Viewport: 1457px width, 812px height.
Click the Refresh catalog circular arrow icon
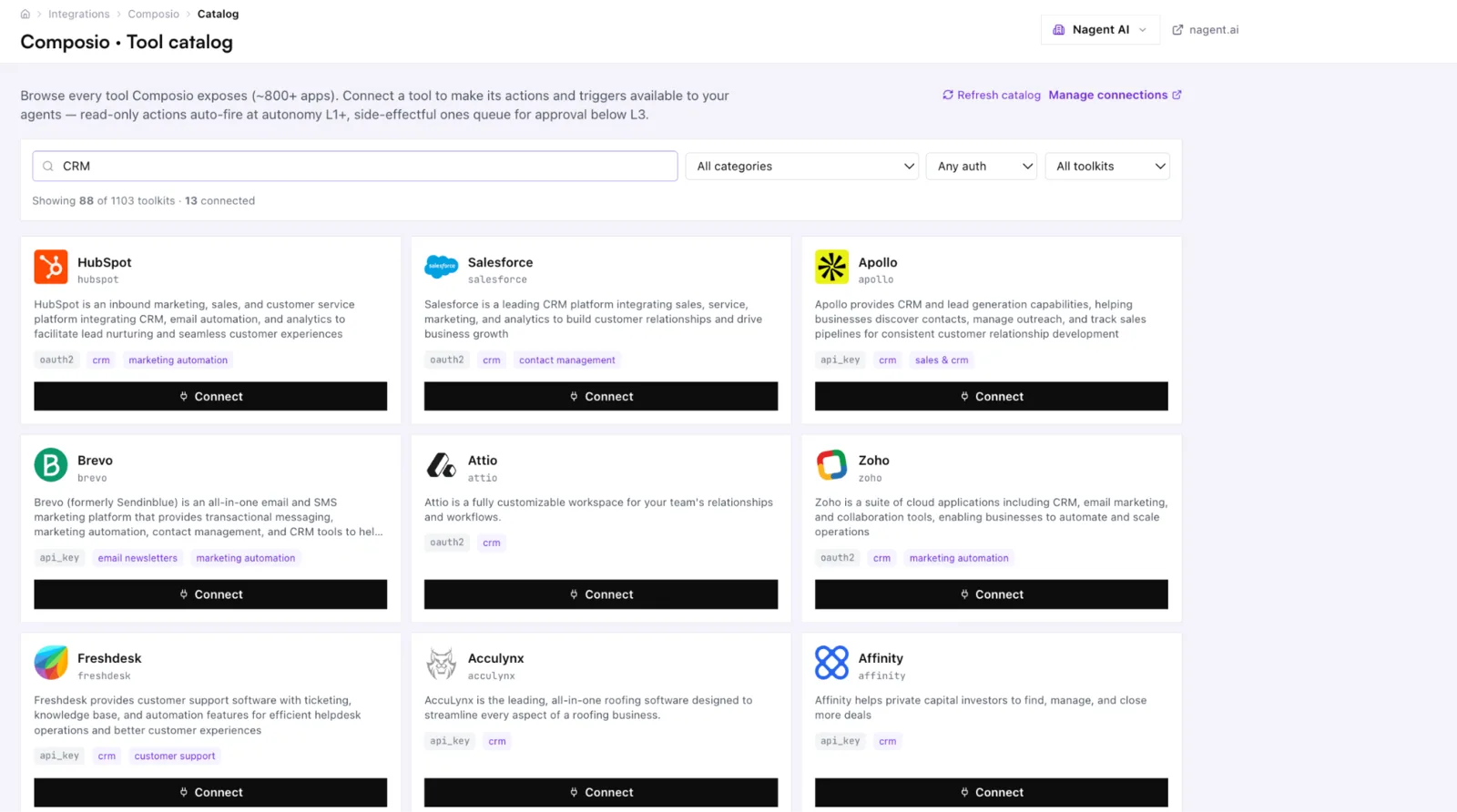click(948, 95)
